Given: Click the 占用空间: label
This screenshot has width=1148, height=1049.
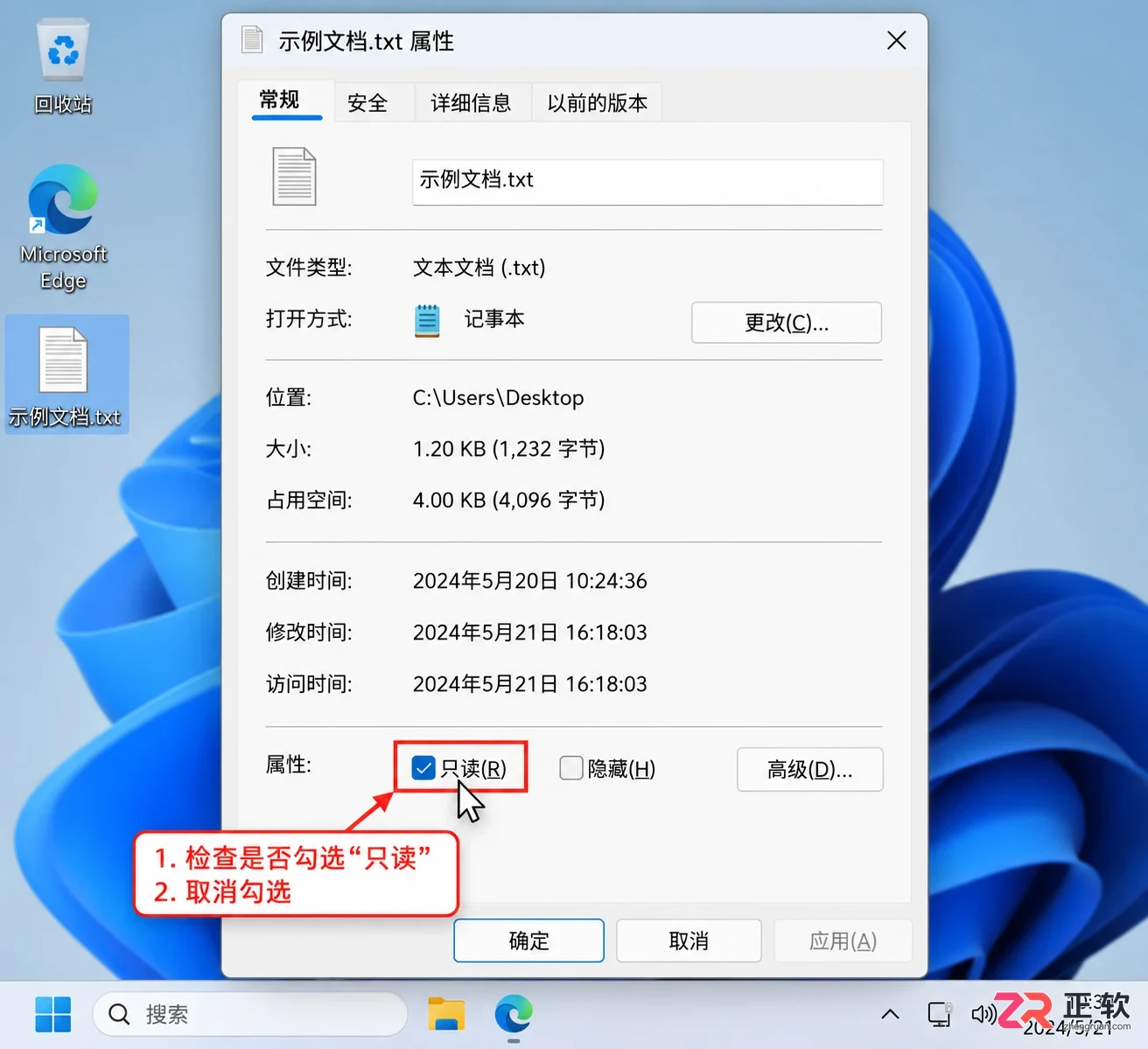Looking at the screenshot, I should coord(309,500).
